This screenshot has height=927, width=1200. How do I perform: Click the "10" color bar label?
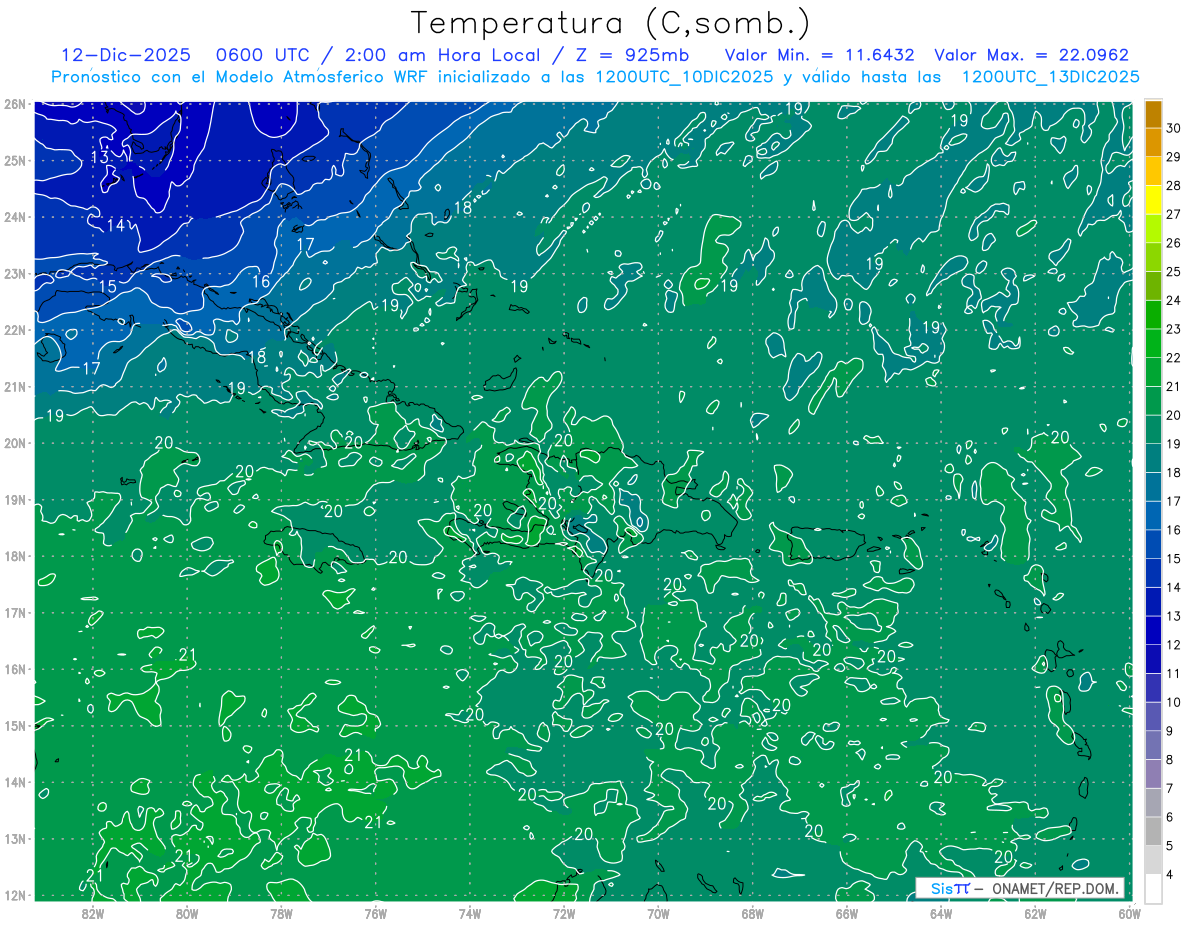click(x=1173, y=702)
